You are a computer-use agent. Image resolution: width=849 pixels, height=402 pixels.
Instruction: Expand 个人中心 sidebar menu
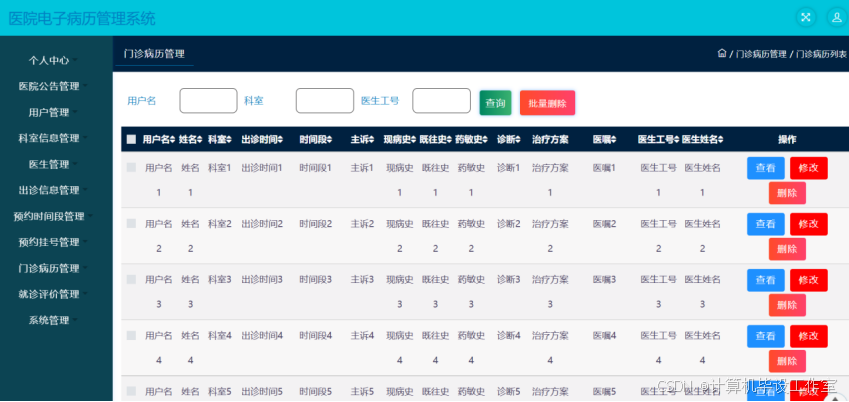click(x=52, y=60)
